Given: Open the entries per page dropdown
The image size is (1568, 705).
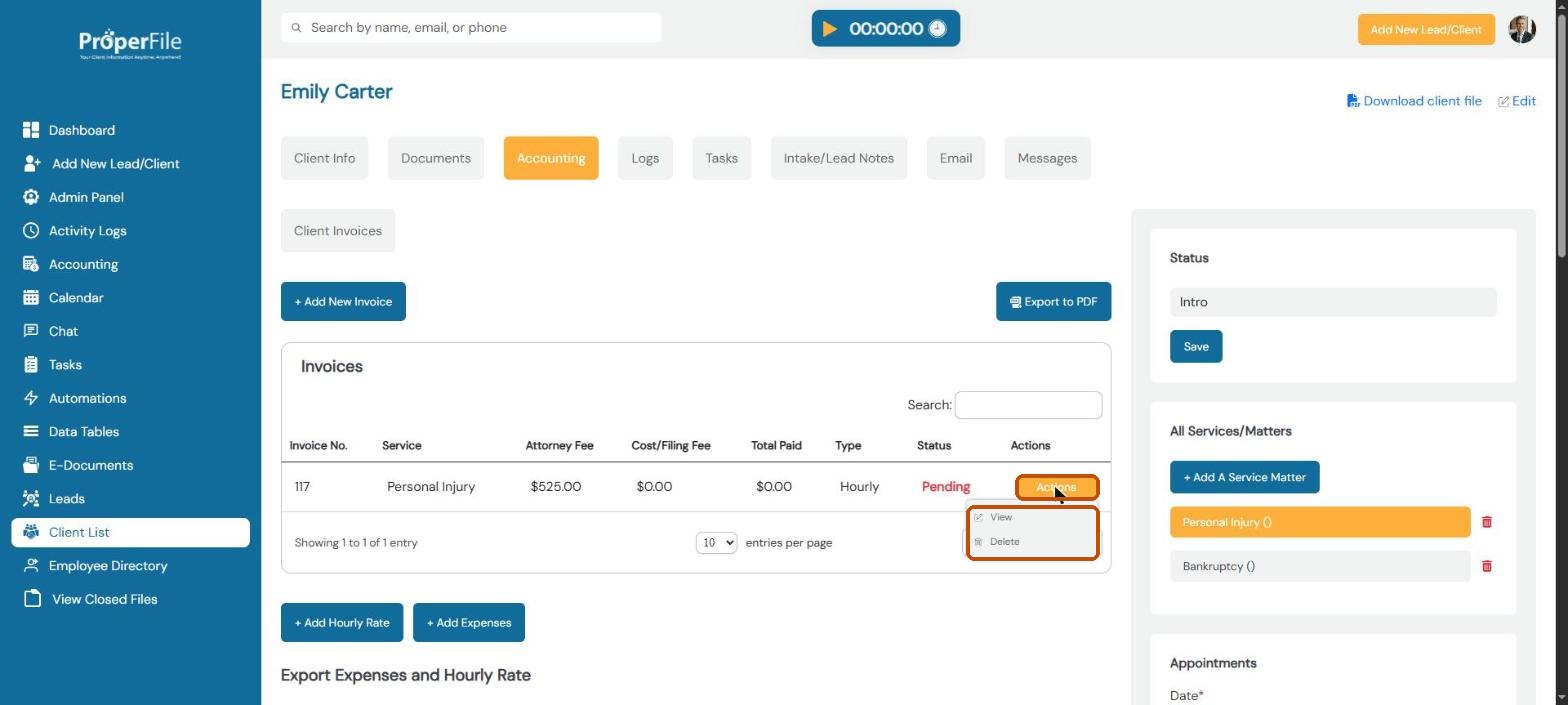Looking at the screenshot, I should (717, 542).
